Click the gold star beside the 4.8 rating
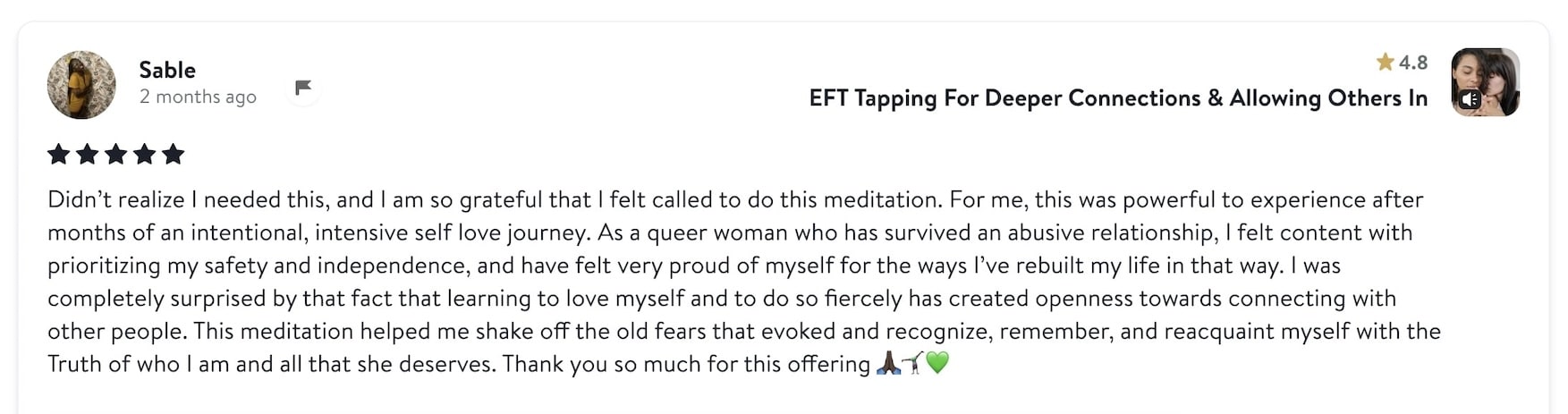The height and width of the screenshot is (414, 1568). pos(1386,62)
